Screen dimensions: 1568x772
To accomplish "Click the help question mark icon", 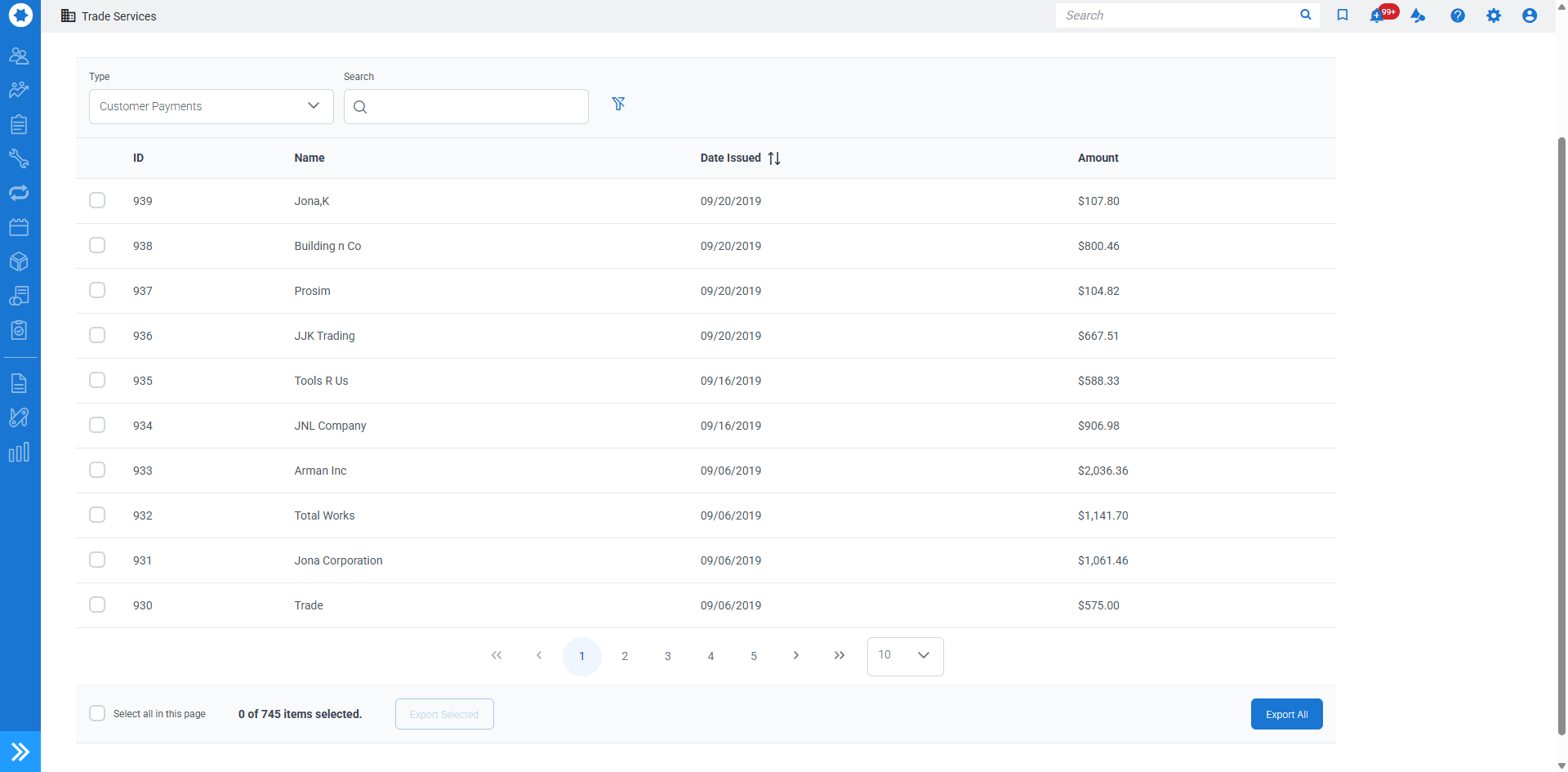I will point(1458,16).
